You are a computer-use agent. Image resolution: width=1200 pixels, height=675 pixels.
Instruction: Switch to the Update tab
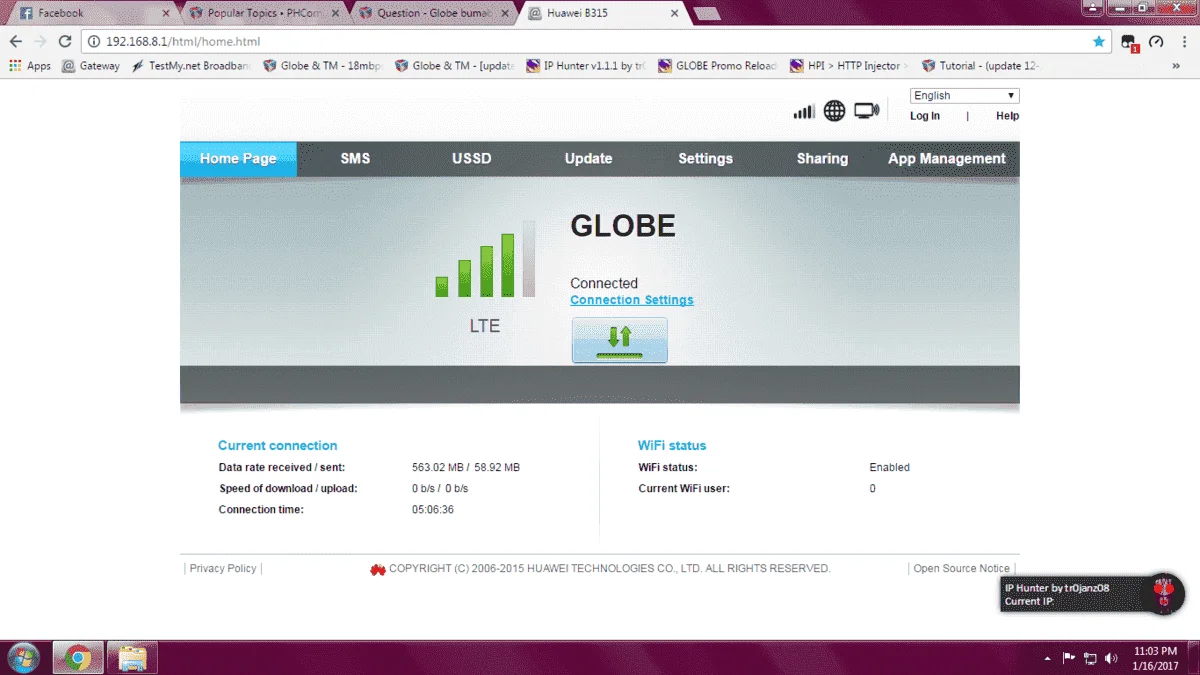point(588,158)
